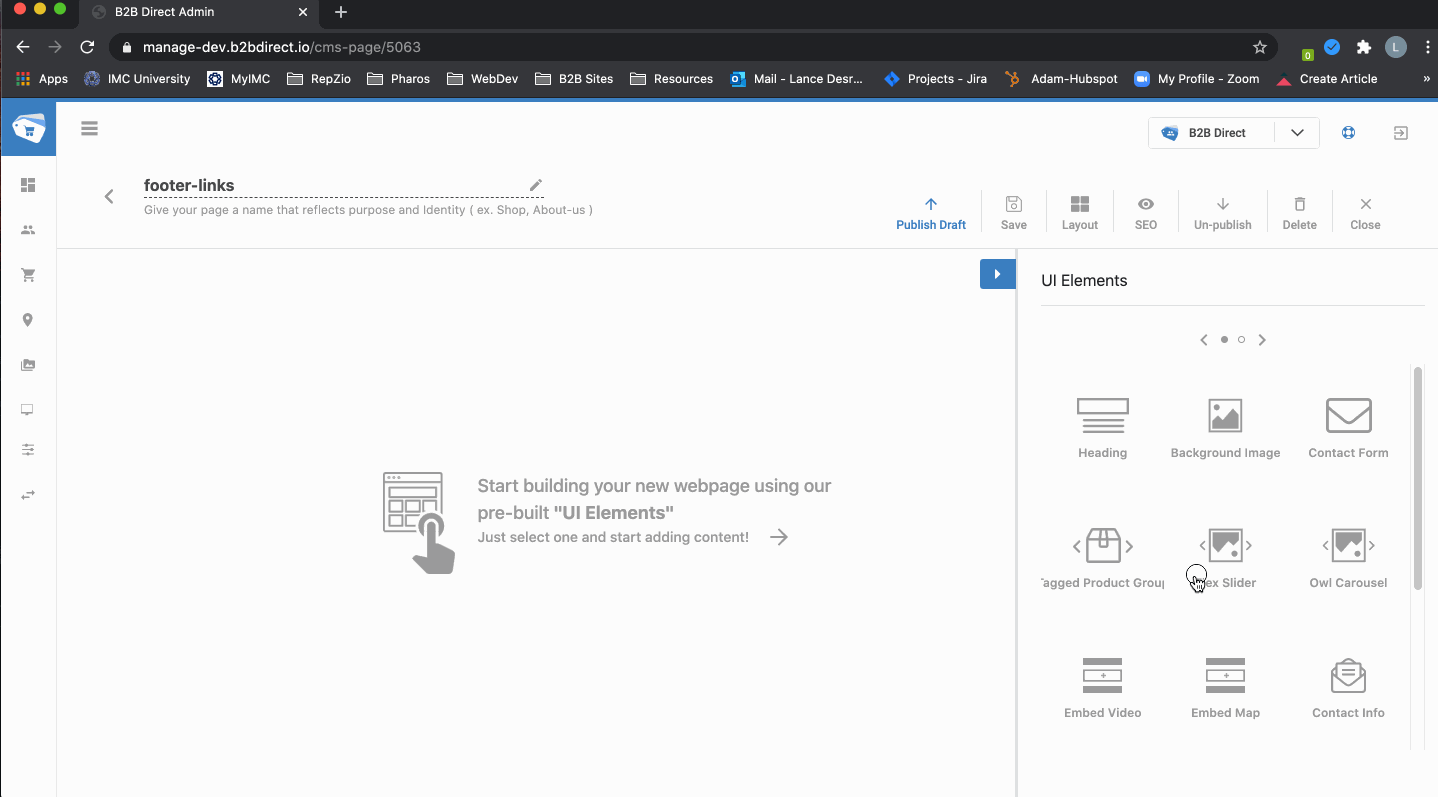Open the Apps bookmark

[x=42, y=79]
